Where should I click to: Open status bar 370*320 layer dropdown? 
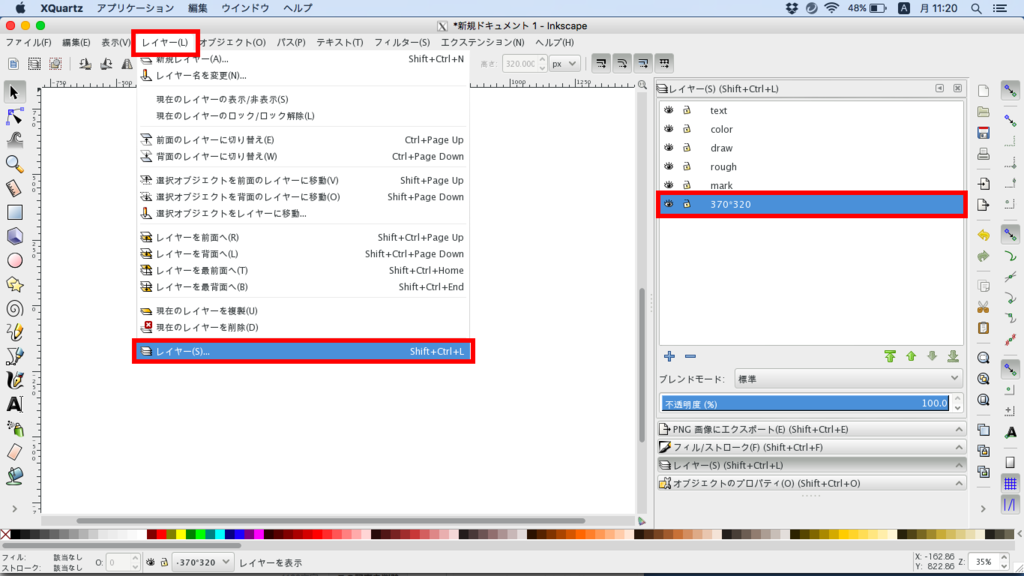[202, 562]
